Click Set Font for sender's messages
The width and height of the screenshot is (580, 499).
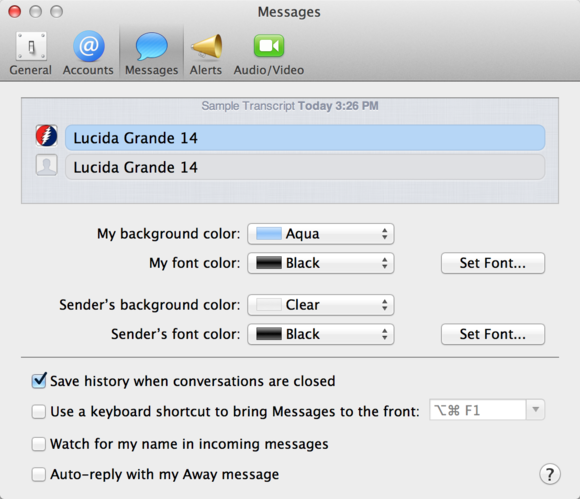click(493, 334)
